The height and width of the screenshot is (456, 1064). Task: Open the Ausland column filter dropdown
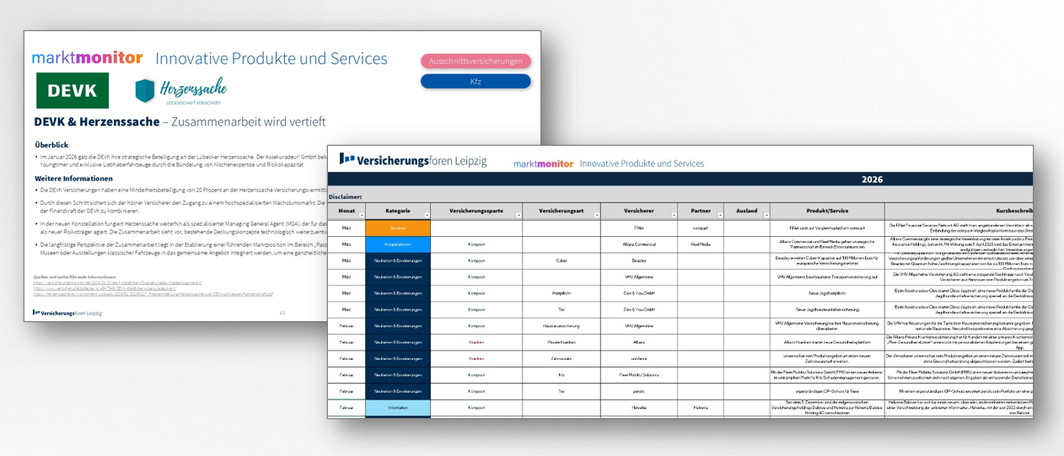(765, 215)
